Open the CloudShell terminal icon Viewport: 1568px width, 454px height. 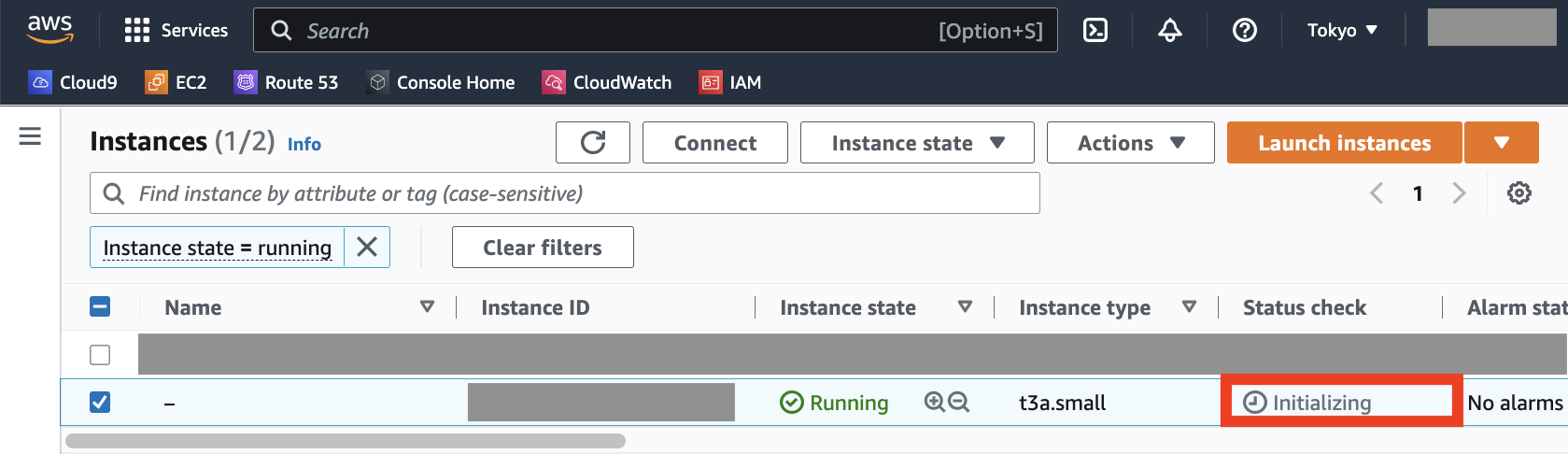1095,31
